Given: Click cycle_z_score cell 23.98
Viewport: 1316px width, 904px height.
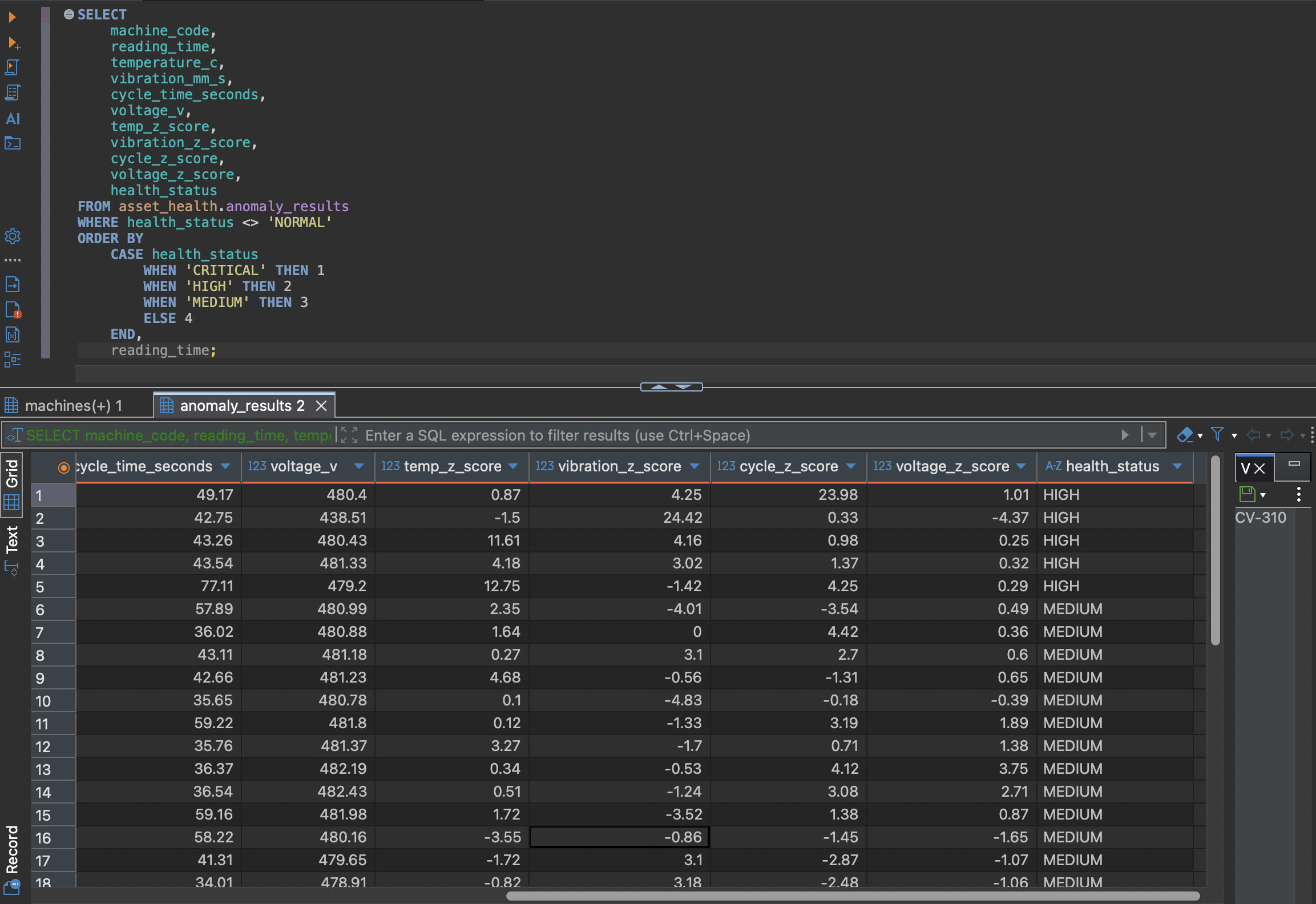Looking at the screenshot, I should (789, 495).
